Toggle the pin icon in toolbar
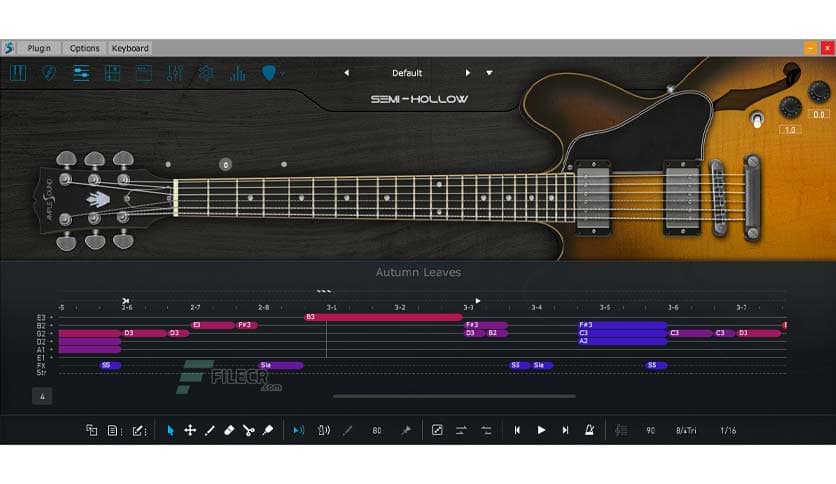This screenshot has width=836, height=484. (406, 430)
